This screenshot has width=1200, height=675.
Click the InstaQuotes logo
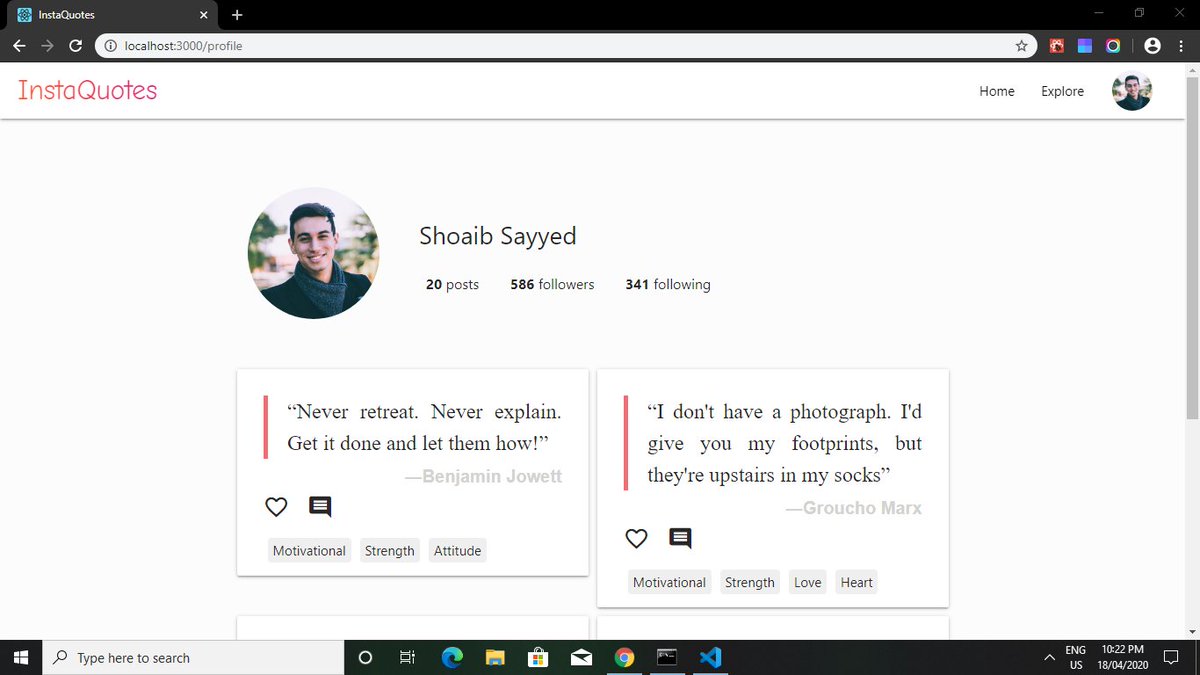pyautogui.click(x=88, y=90)
